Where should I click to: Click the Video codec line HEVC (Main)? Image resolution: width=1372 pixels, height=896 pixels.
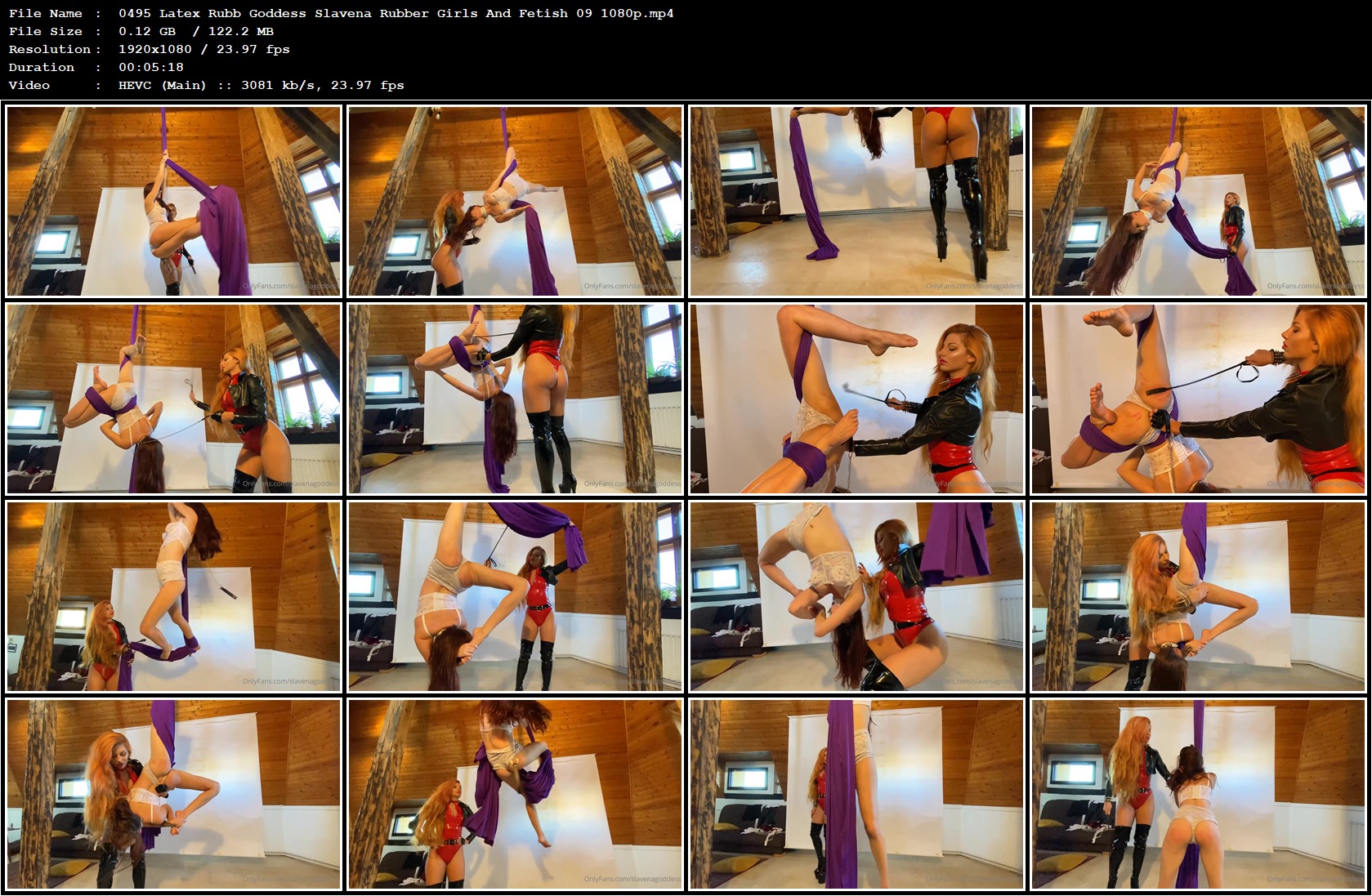coord(162,85)
